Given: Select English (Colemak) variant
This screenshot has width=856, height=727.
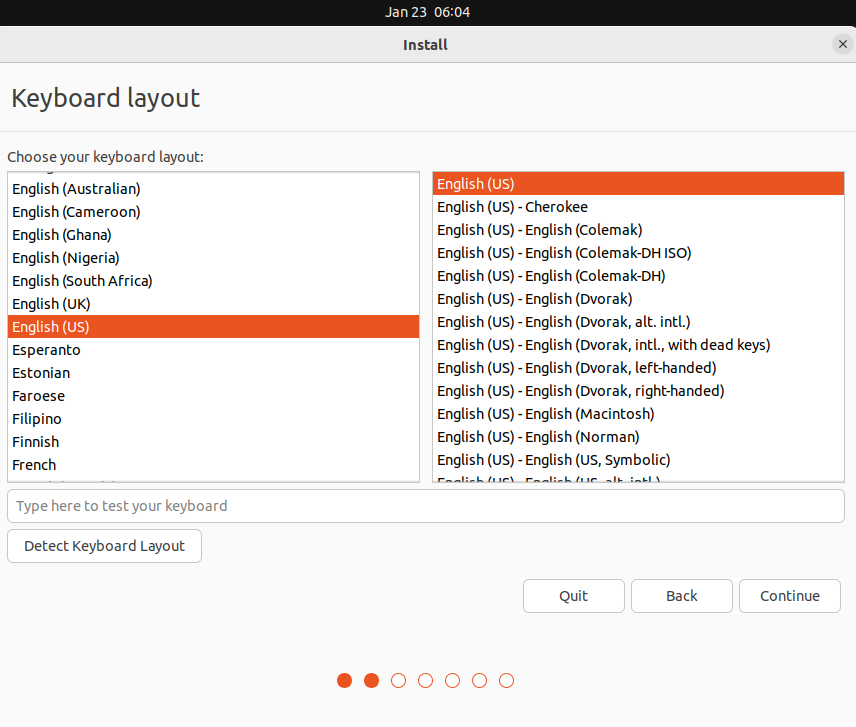Looking at the screenshot, I should [539, 230].
